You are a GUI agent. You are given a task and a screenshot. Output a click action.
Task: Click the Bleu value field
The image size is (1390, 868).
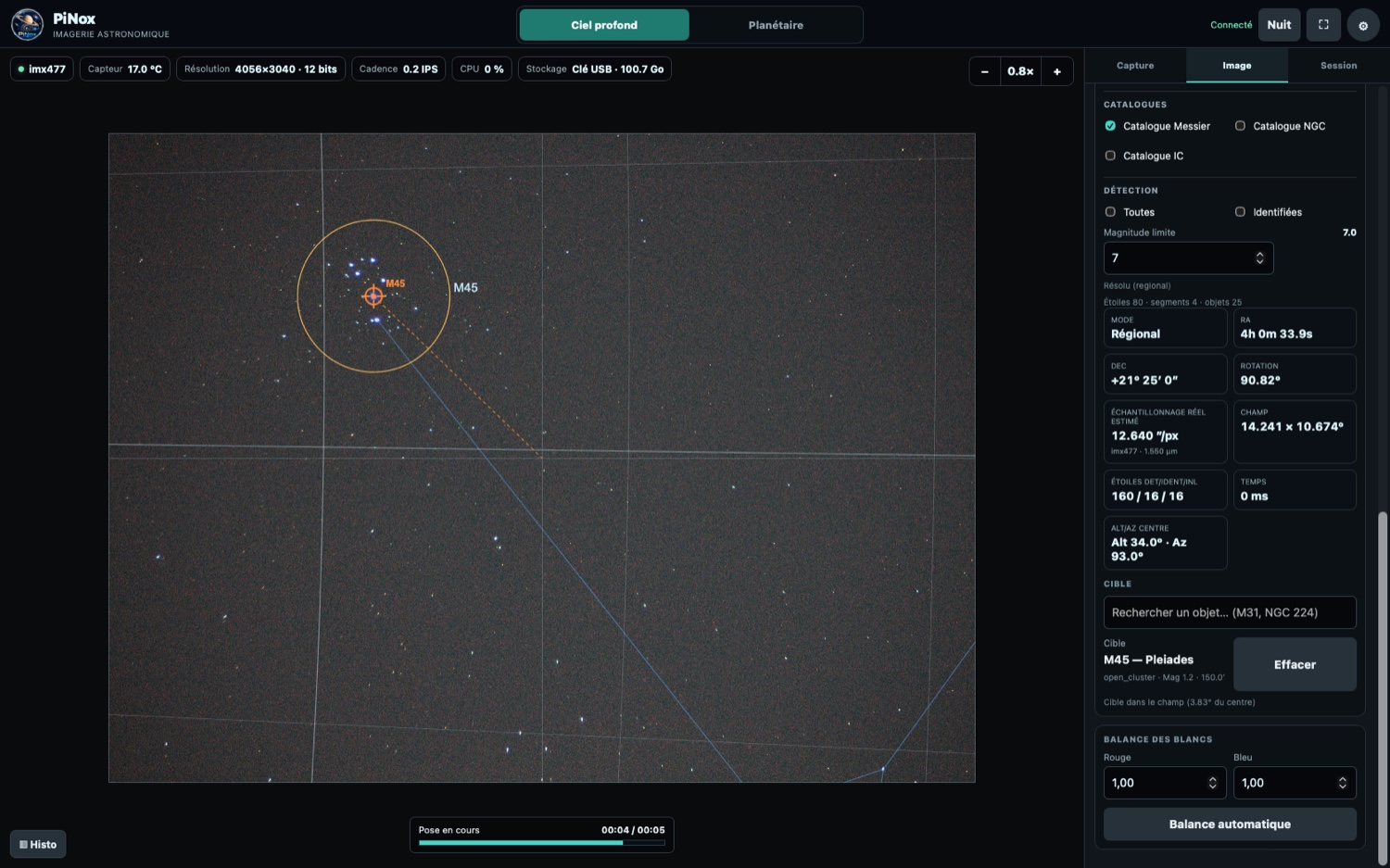(x=1295, y=783)
